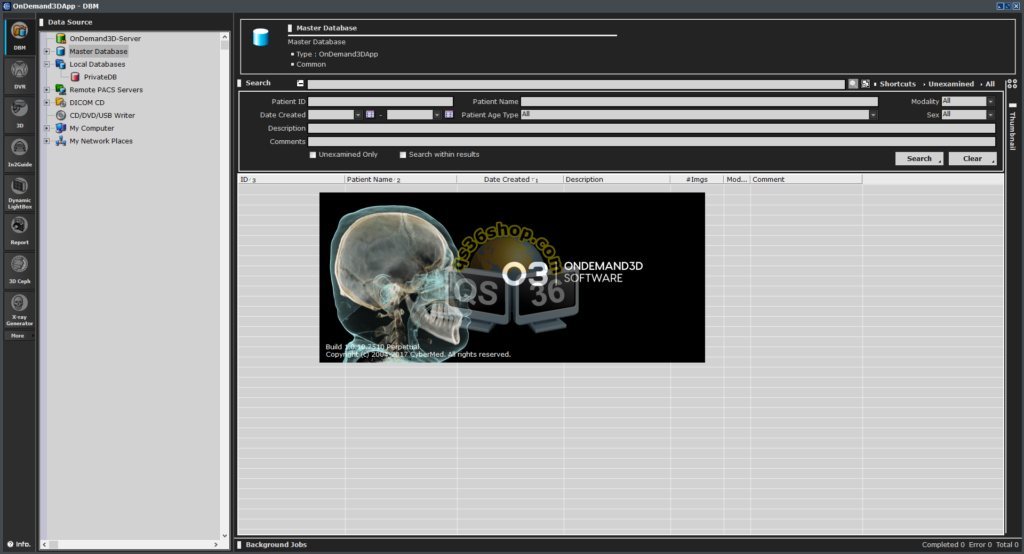Open the start Date Created dropdown
The image size is (1024, 554).
[x=358, y=115]
